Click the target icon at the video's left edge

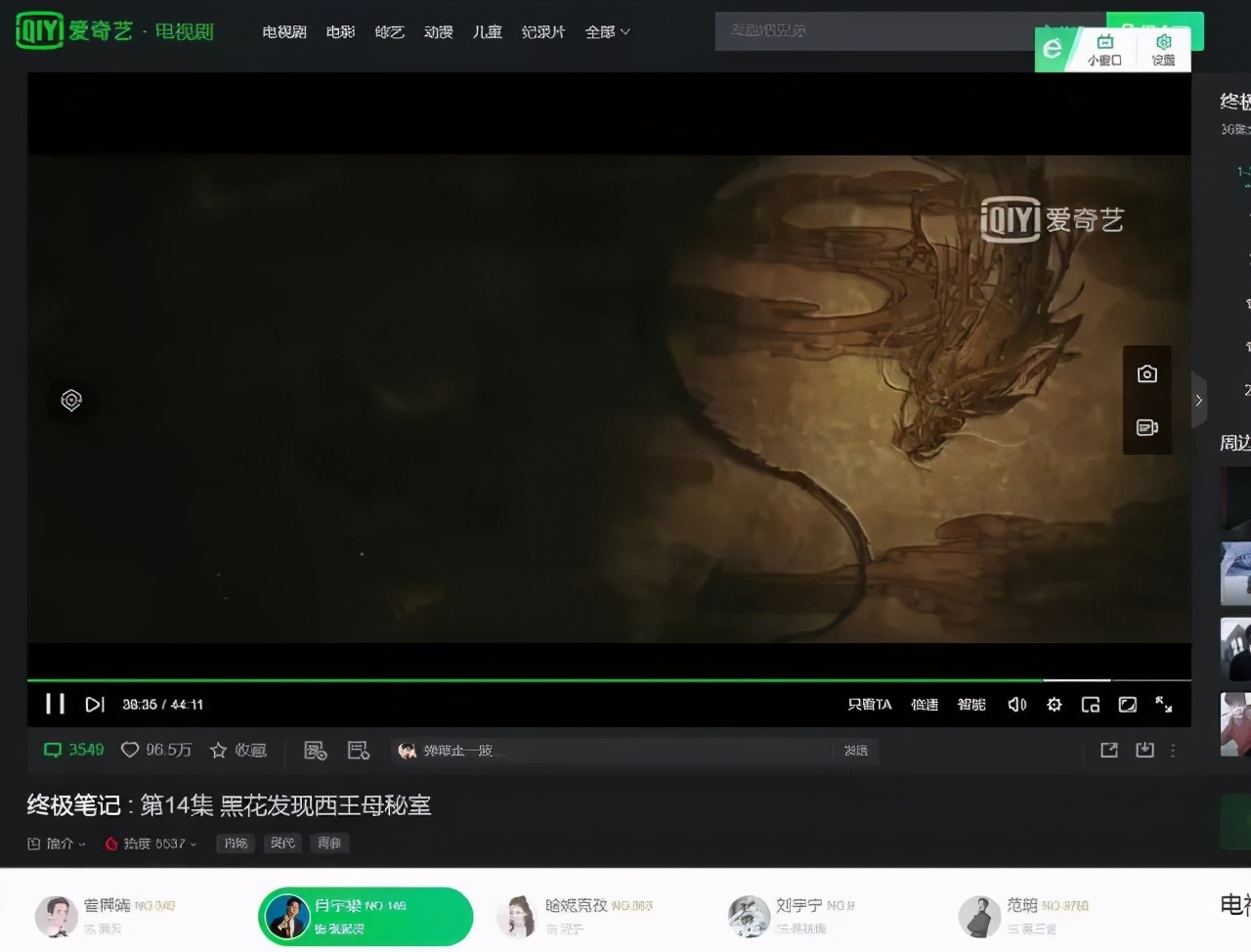coord(71,400)
